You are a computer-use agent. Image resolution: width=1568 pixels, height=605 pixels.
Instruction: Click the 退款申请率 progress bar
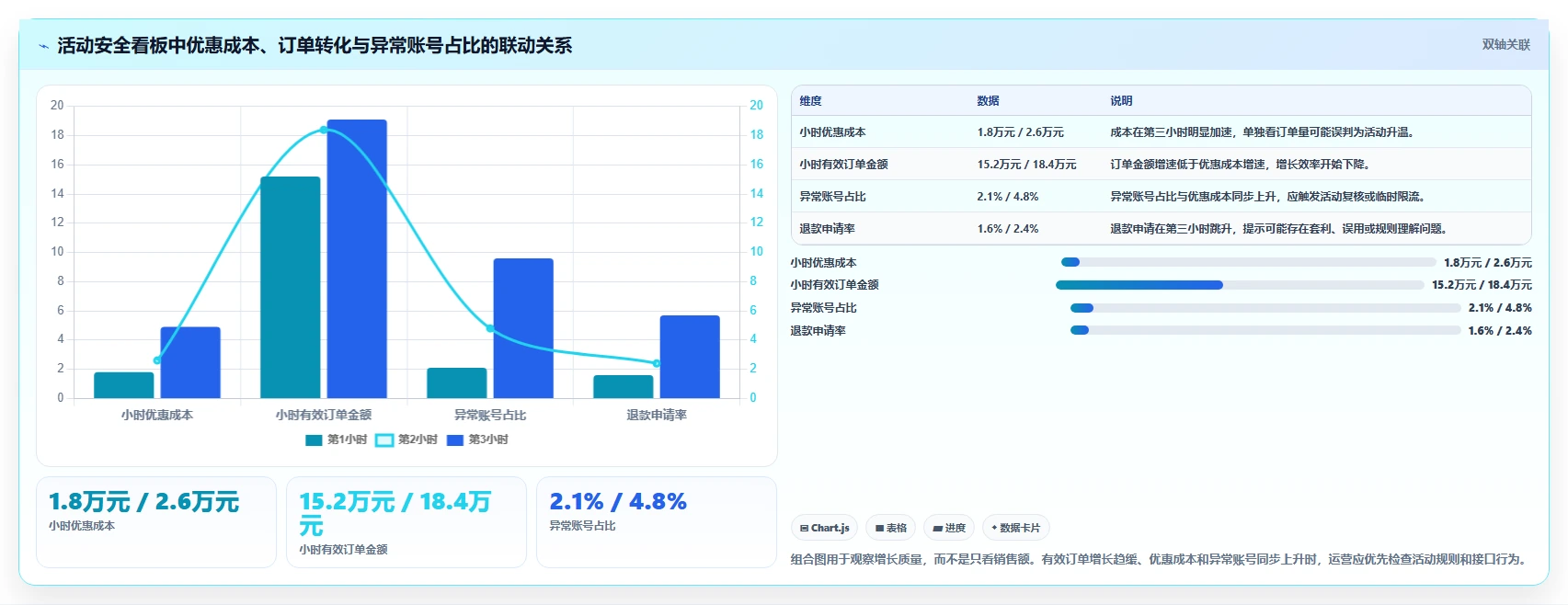pyautogui.click(x=1265, y=331)
